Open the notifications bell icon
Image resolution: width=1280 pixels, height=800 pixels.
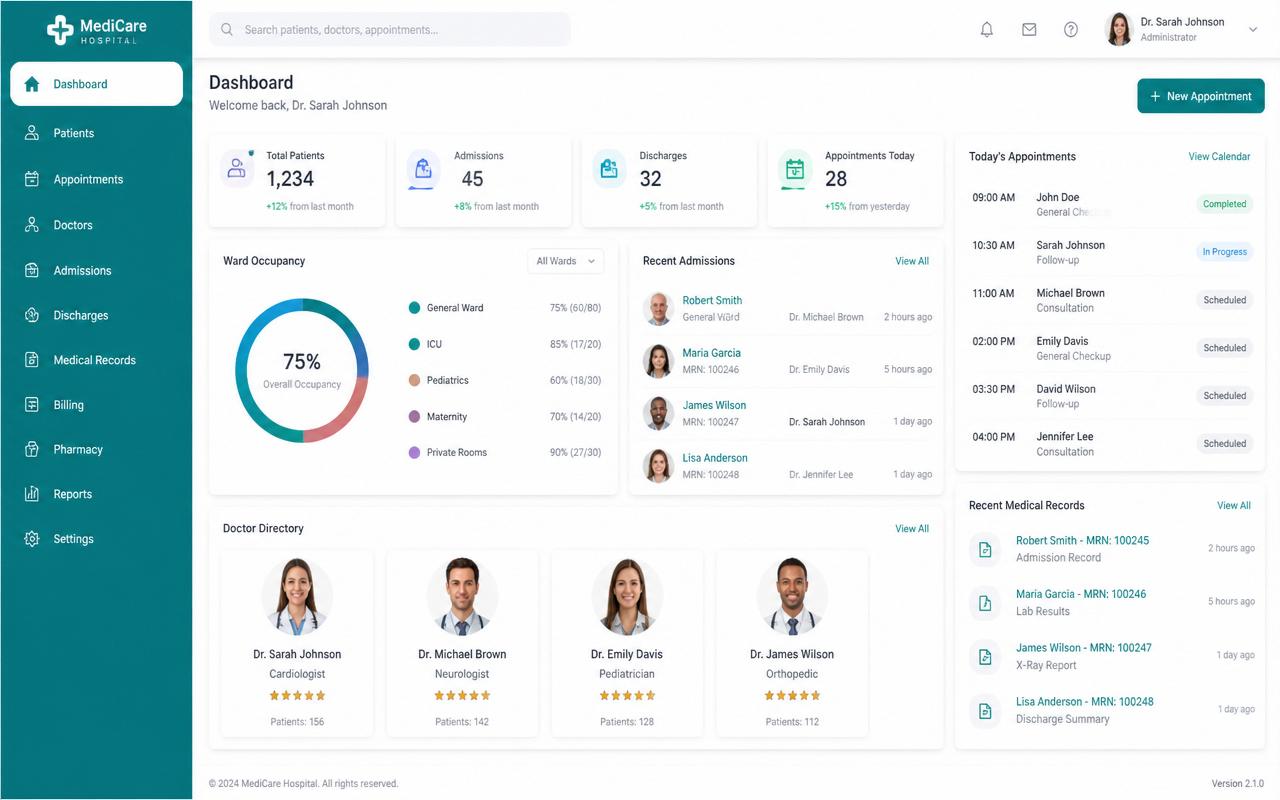(986, 30)
